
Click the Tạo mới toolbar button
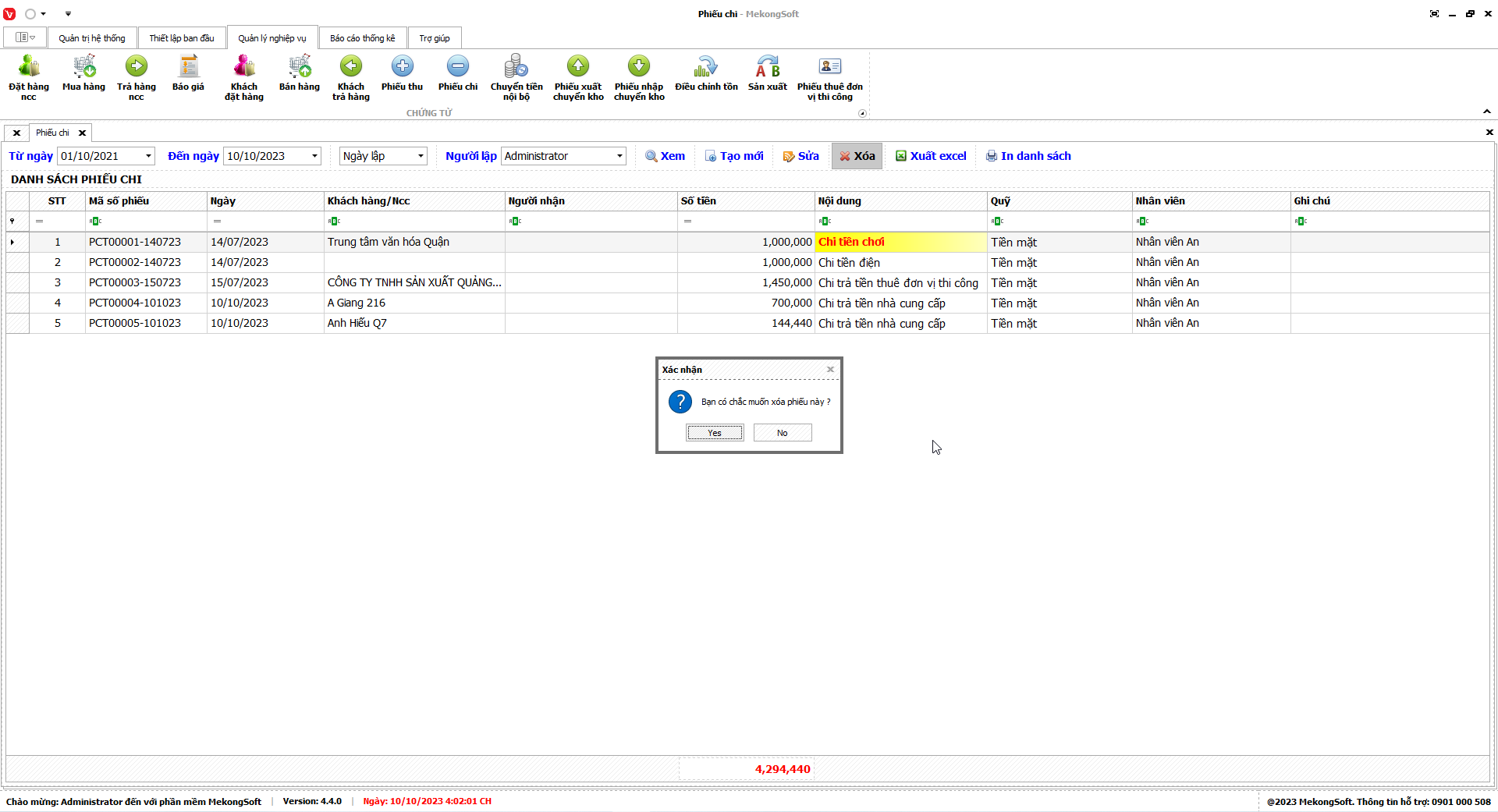tap(734, 156)
